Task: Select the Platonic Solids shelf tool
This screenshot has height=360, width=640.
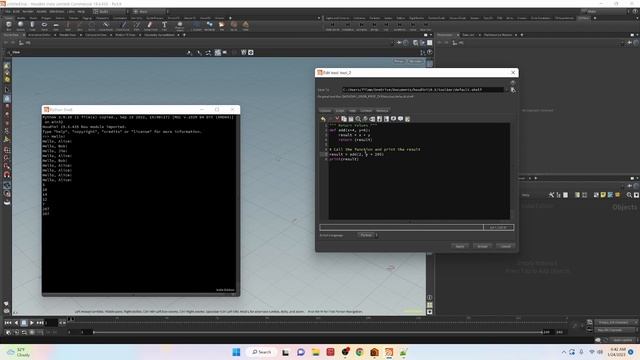Action: tap(180, 26)
